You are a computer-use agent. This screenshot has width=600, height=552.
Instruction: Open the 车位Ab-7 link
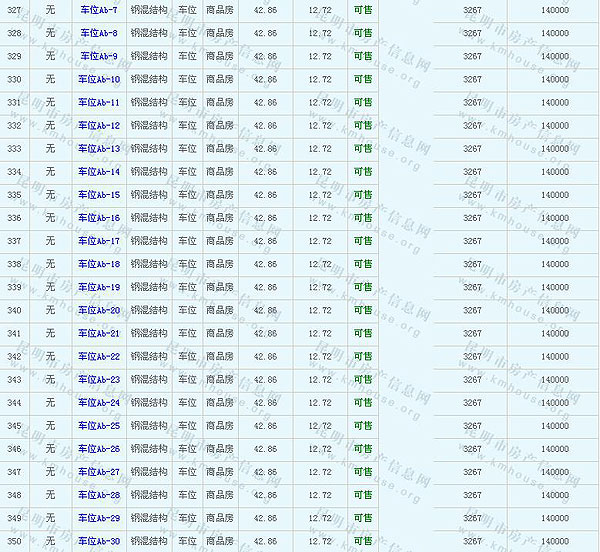coord(98,10)
